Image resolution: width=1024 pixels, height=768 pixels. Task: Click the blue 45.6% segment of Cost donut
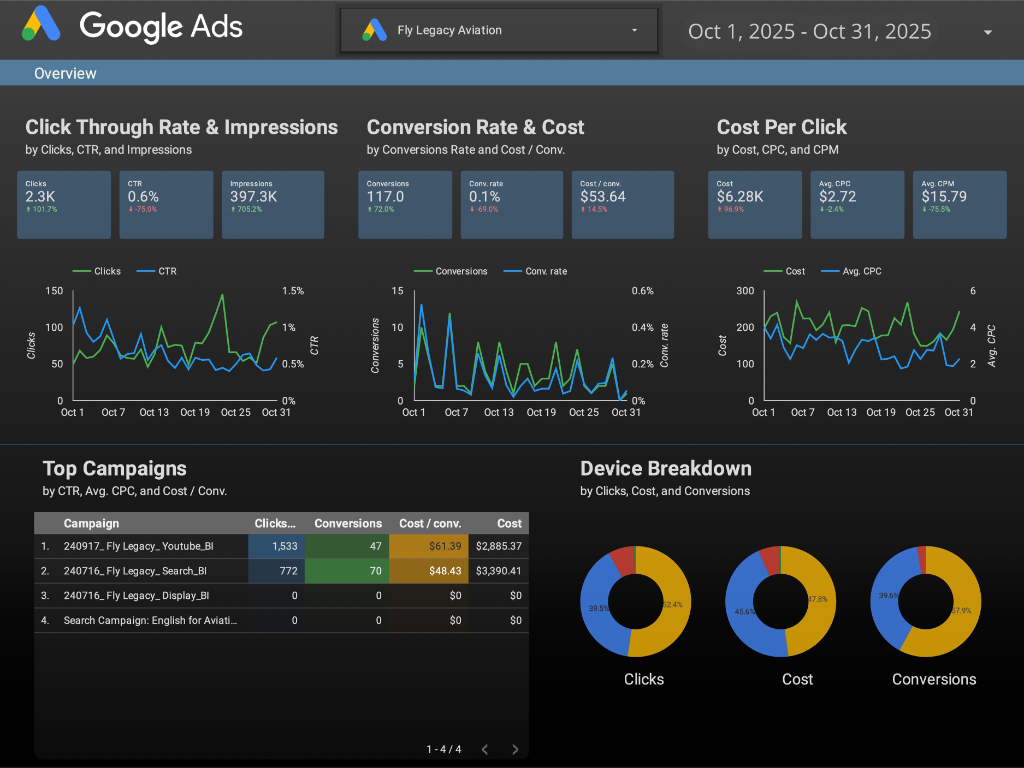tap(741, 613)
